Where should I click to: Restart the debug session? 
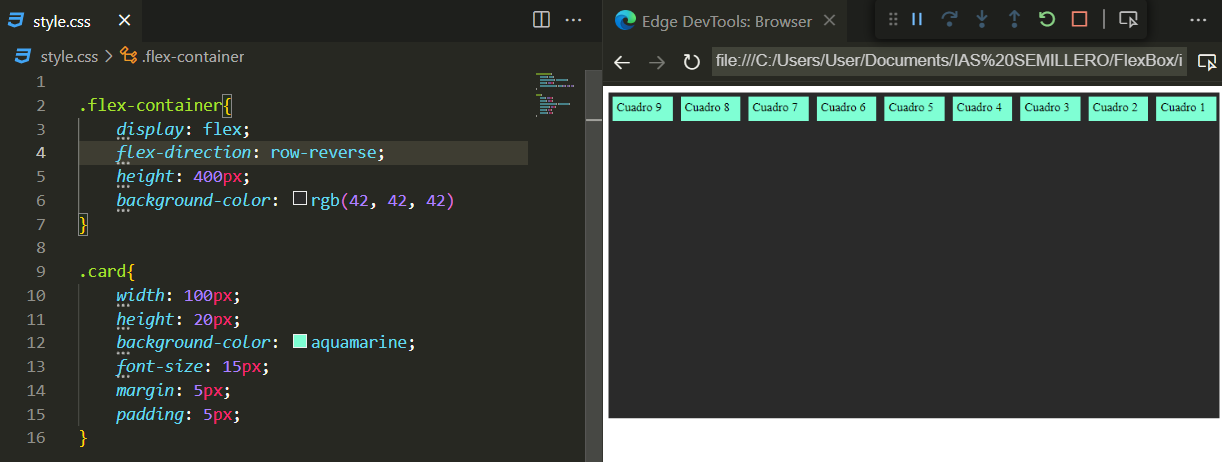[1047, 19]
